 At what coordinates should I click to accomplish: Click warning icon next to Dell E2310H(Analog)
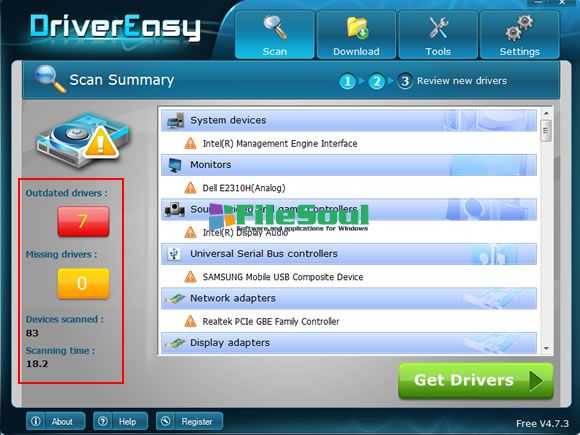(x=190, y=188)
